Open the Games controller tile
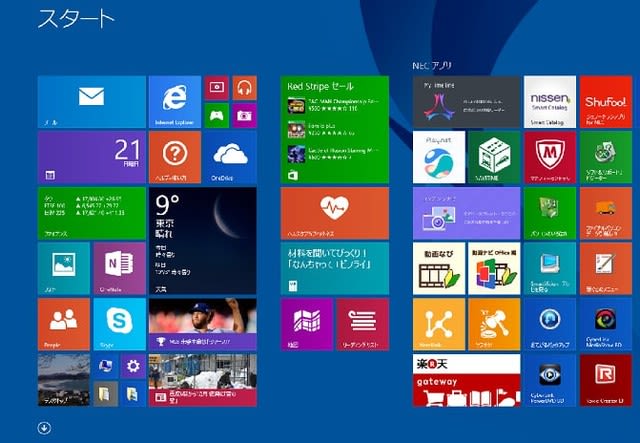The width and height of the screenshot is (640, 443). (x=216, y=116)
